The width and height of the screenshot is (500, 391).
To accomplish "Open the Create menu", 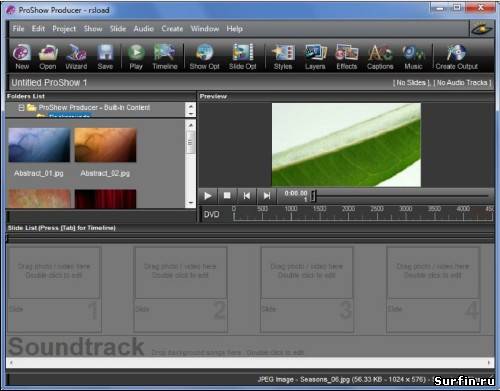I will tap(172, 29).
